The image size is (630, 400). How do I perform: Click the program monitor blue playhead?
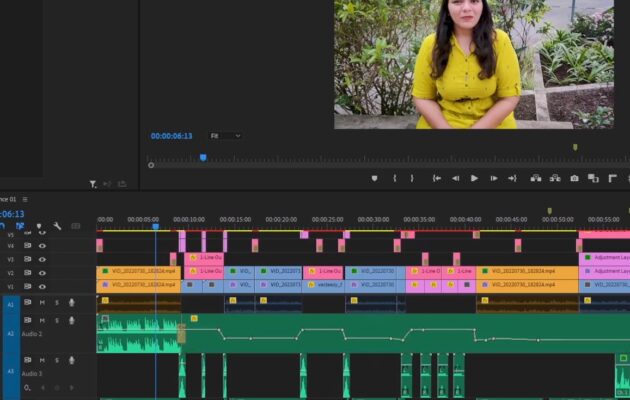[x=203, y=157]
